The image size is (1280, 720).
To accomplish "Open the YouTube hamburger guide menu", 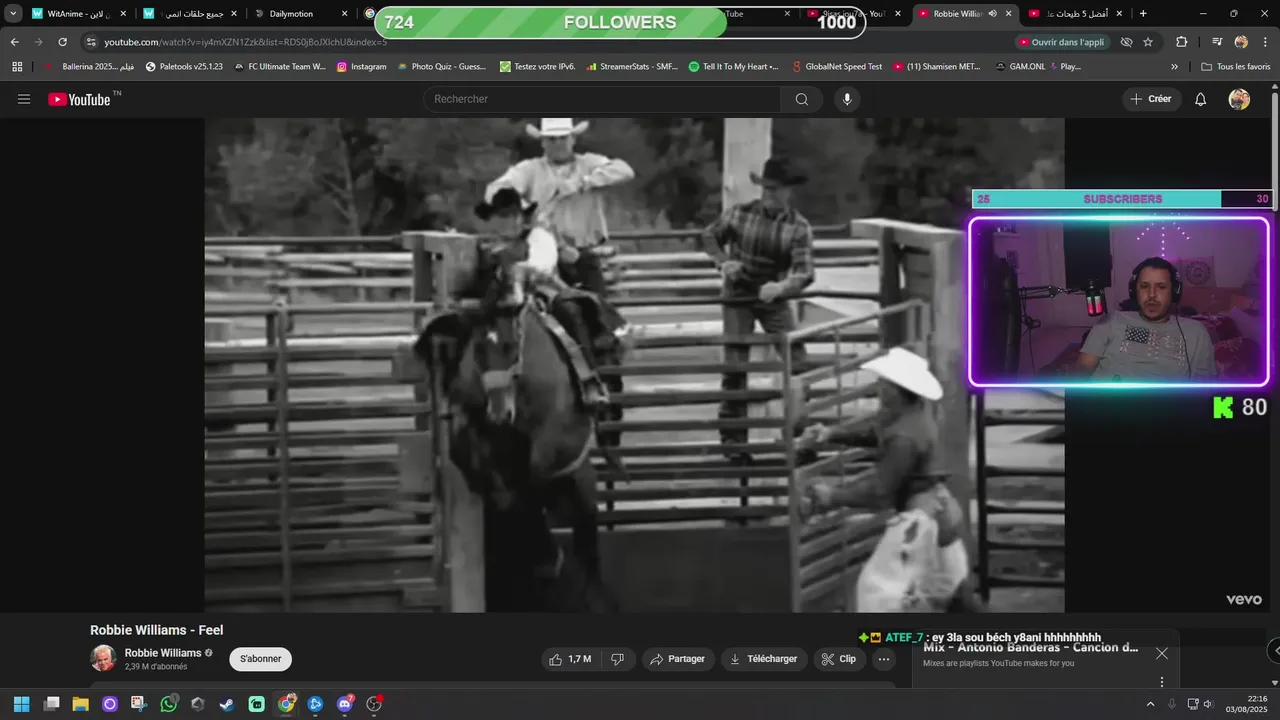I will [24, 99].
